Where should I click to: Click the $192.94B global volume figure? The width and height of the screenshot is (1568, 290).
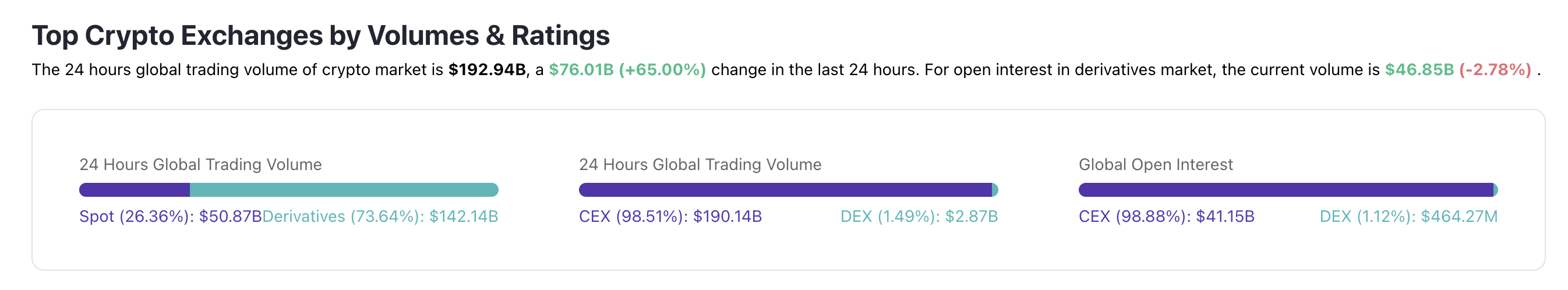point(486,70)
